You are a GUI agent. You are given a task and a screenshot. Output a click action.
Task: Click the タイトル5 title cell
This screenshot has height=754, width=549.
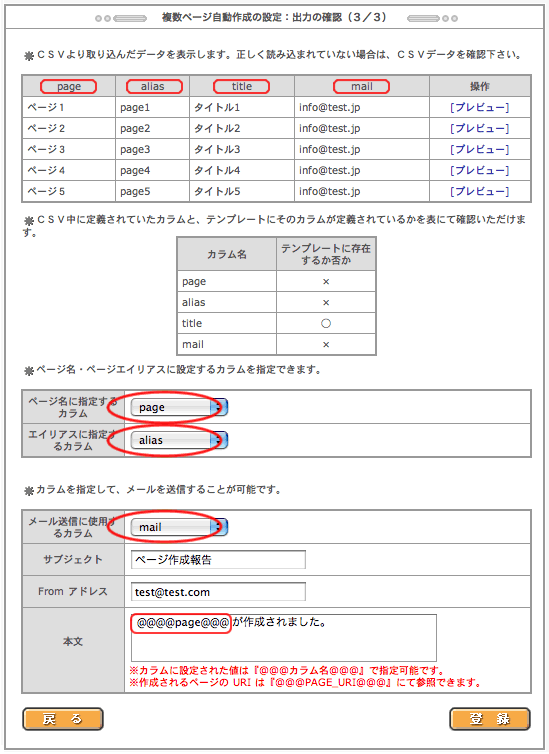tap(242, 191)
